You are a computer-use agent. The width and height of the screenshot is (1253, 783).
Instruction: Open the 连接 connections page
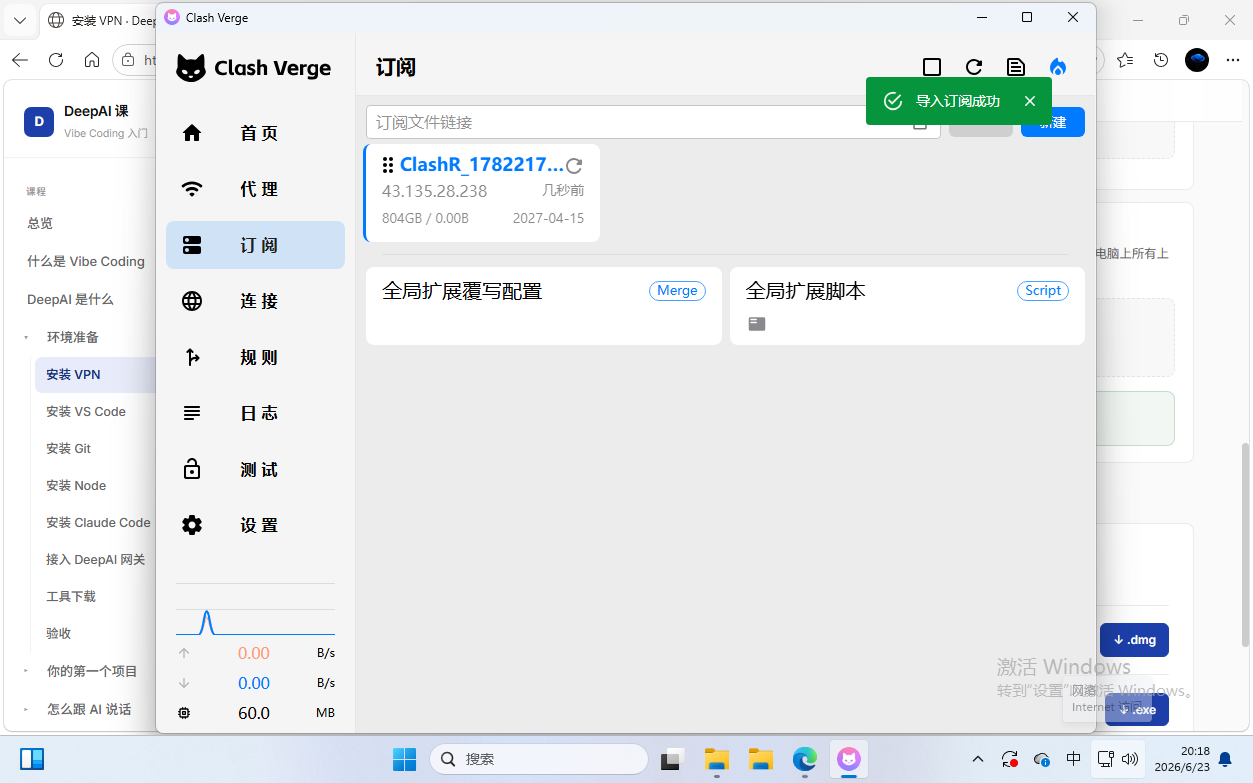pyautogui.click(x=255, y=301)
